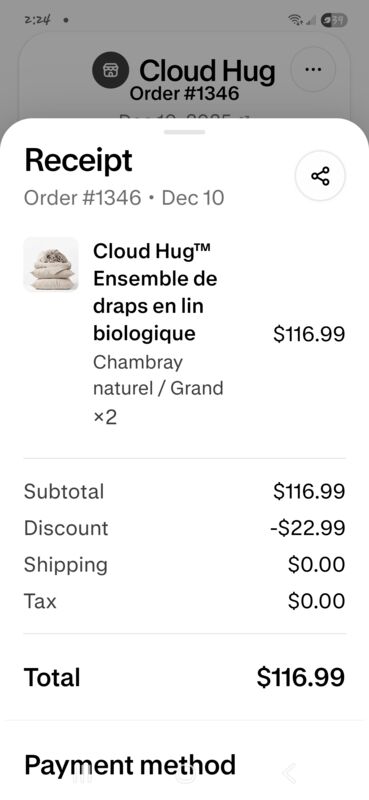Tap the share icon on the receipt

point(320,176)
